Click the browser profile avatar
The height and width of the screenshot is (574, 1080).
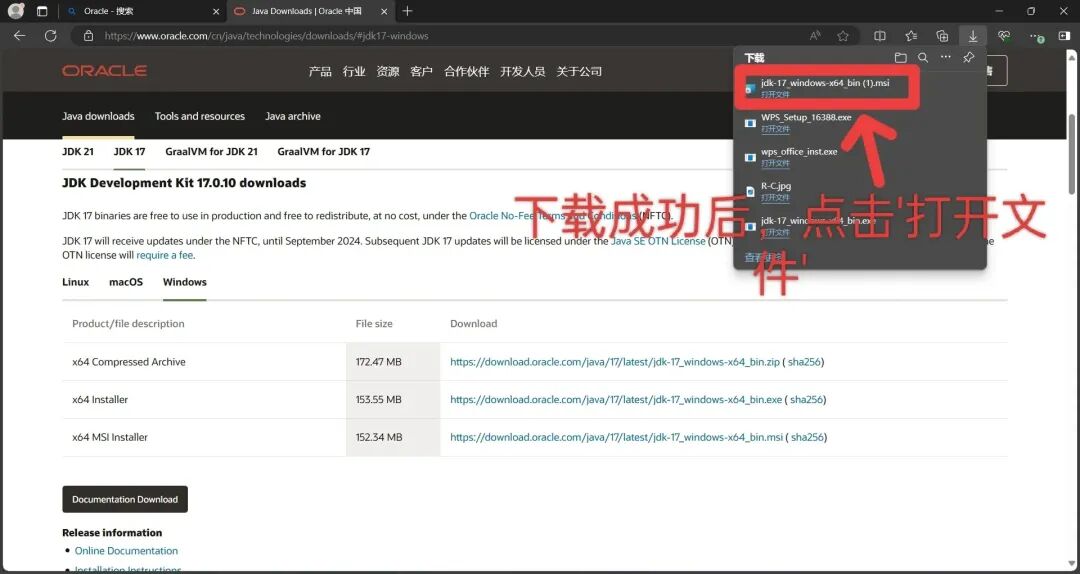pos(16,11)
